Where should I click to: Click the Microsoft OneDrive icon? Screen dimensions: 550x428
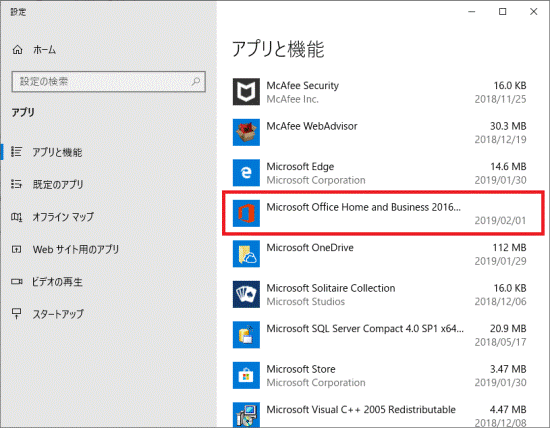click(x=246, y=254)
